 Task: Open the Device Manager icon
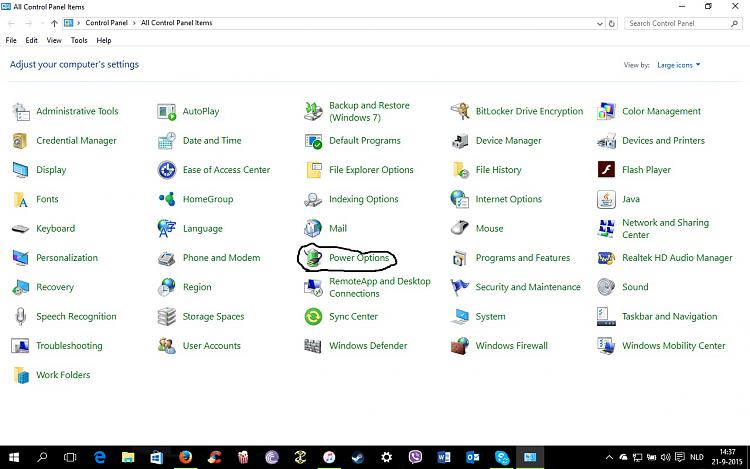(x=460, y=141)
